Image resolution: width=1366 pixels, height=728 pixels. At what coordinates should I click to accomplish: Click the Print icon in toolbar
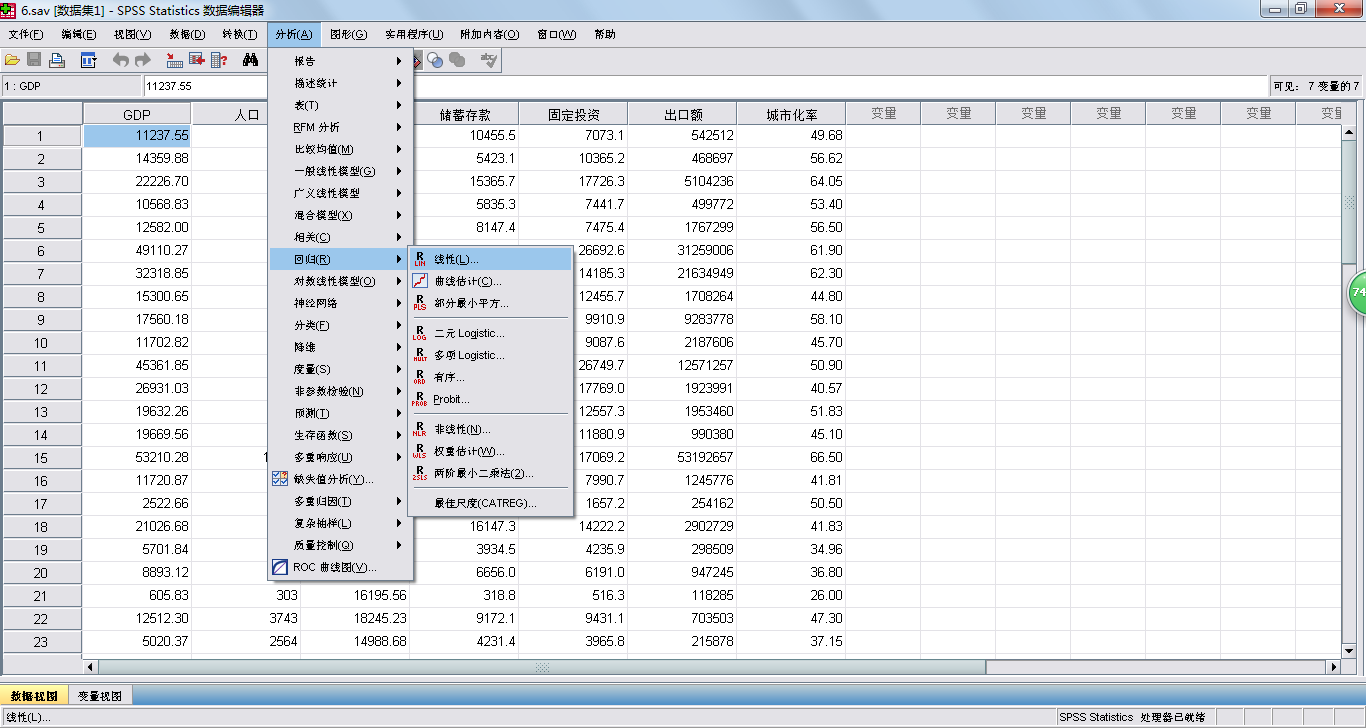click(x=57, y=60)
